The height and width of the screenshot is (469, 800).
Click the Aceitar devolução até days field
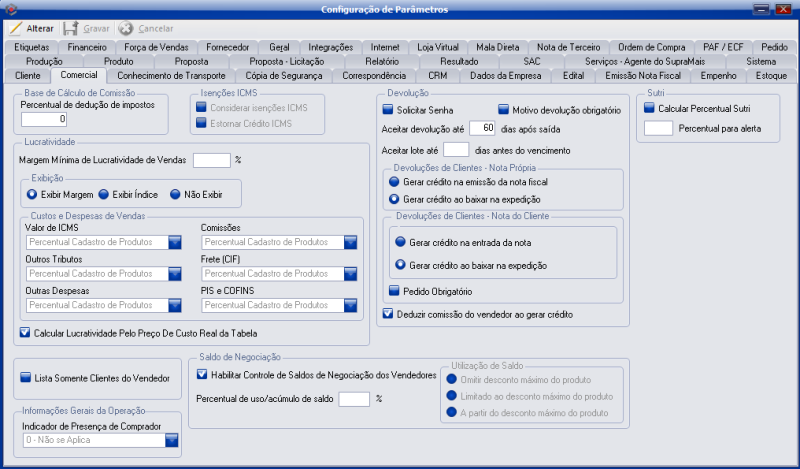pos(482,128)
